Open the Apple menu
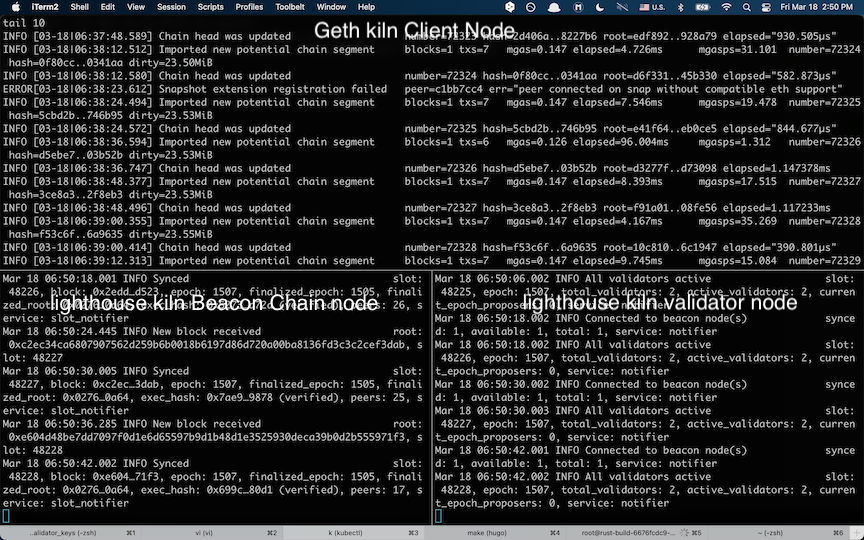The height and width of the screenshot is (540, 864). [15, 7]
